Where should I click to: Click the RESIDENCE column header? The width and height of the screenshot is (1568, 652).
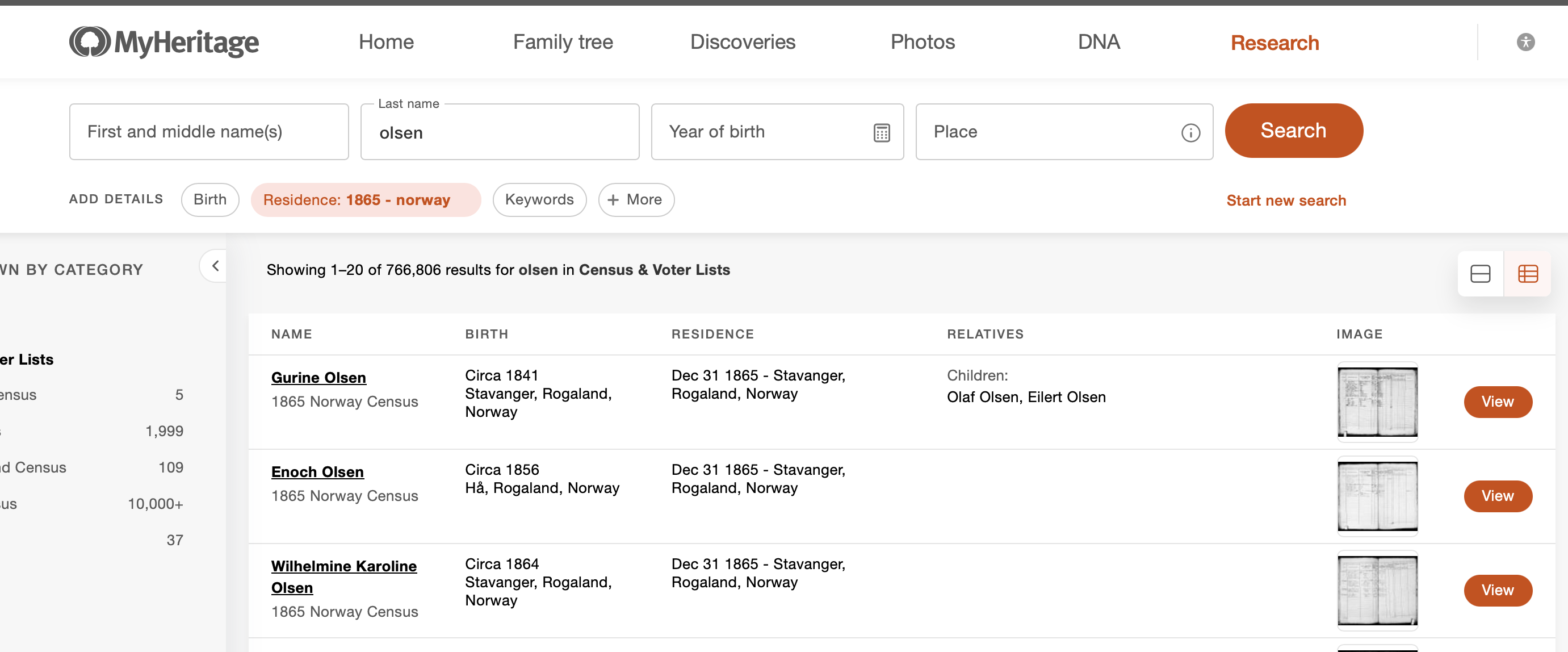712,334
